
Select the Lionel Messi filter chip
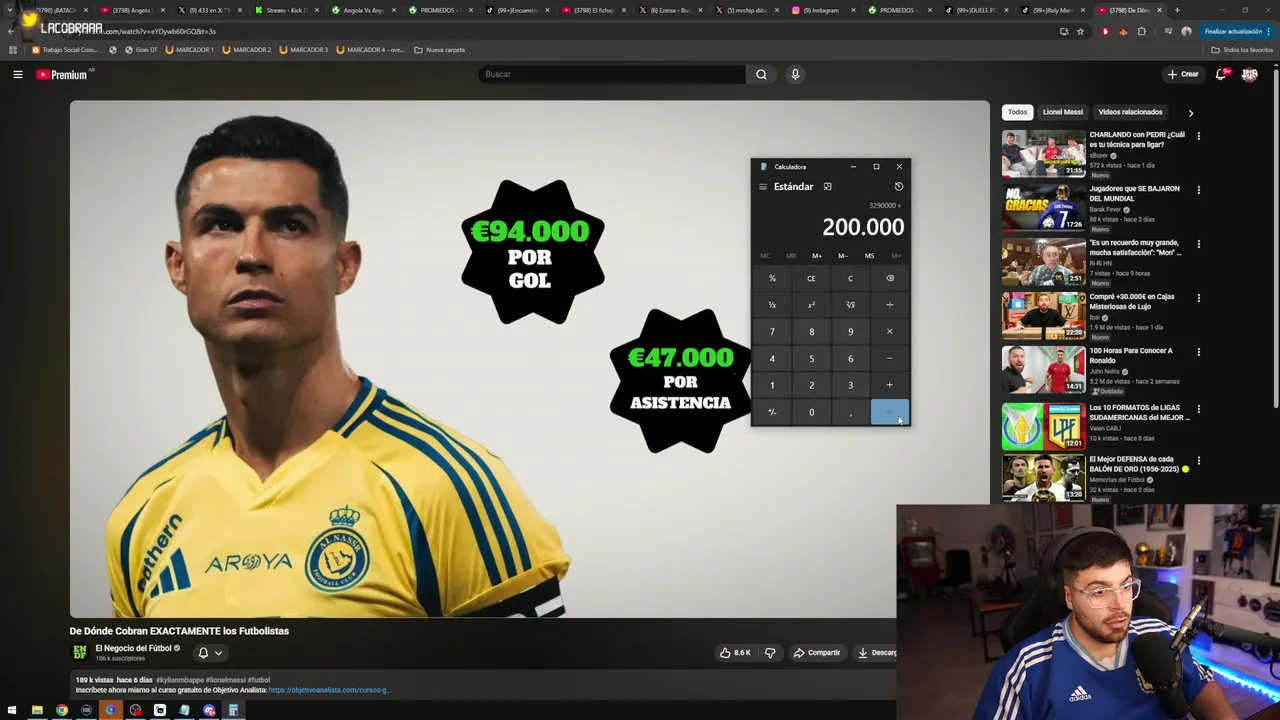[x=1062, y=112]
